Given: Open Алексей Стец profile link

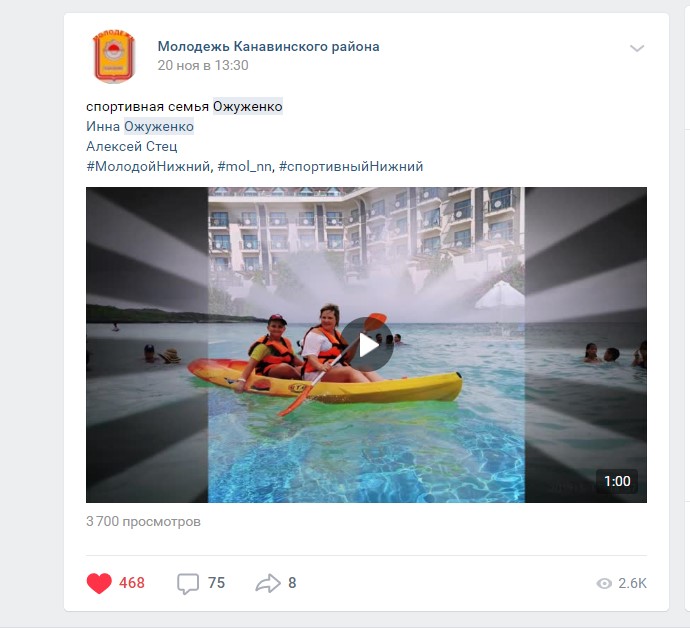Looking at the screenshot, I should 132,146.
